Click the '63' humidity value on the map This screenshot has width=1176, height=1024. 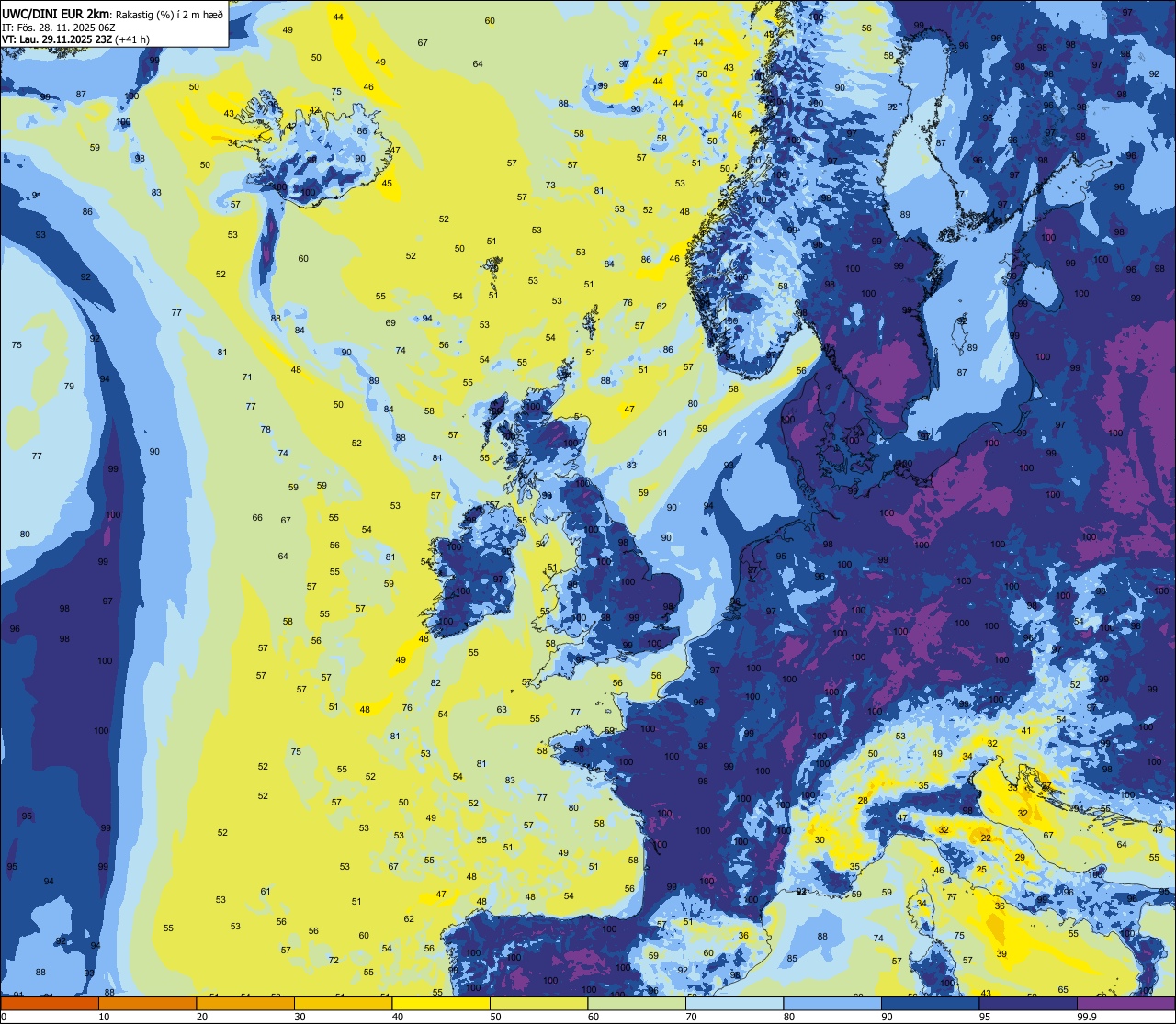pos(502,709)
